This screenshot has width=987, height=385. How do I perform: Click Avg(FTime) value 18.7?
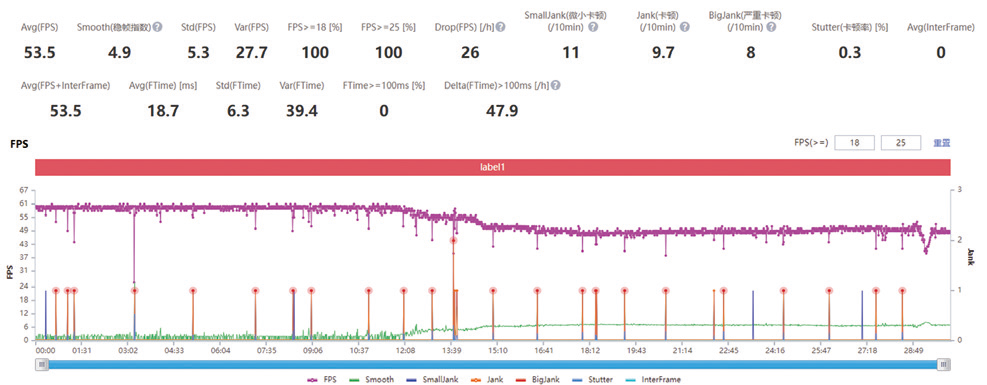pos(162,111)
